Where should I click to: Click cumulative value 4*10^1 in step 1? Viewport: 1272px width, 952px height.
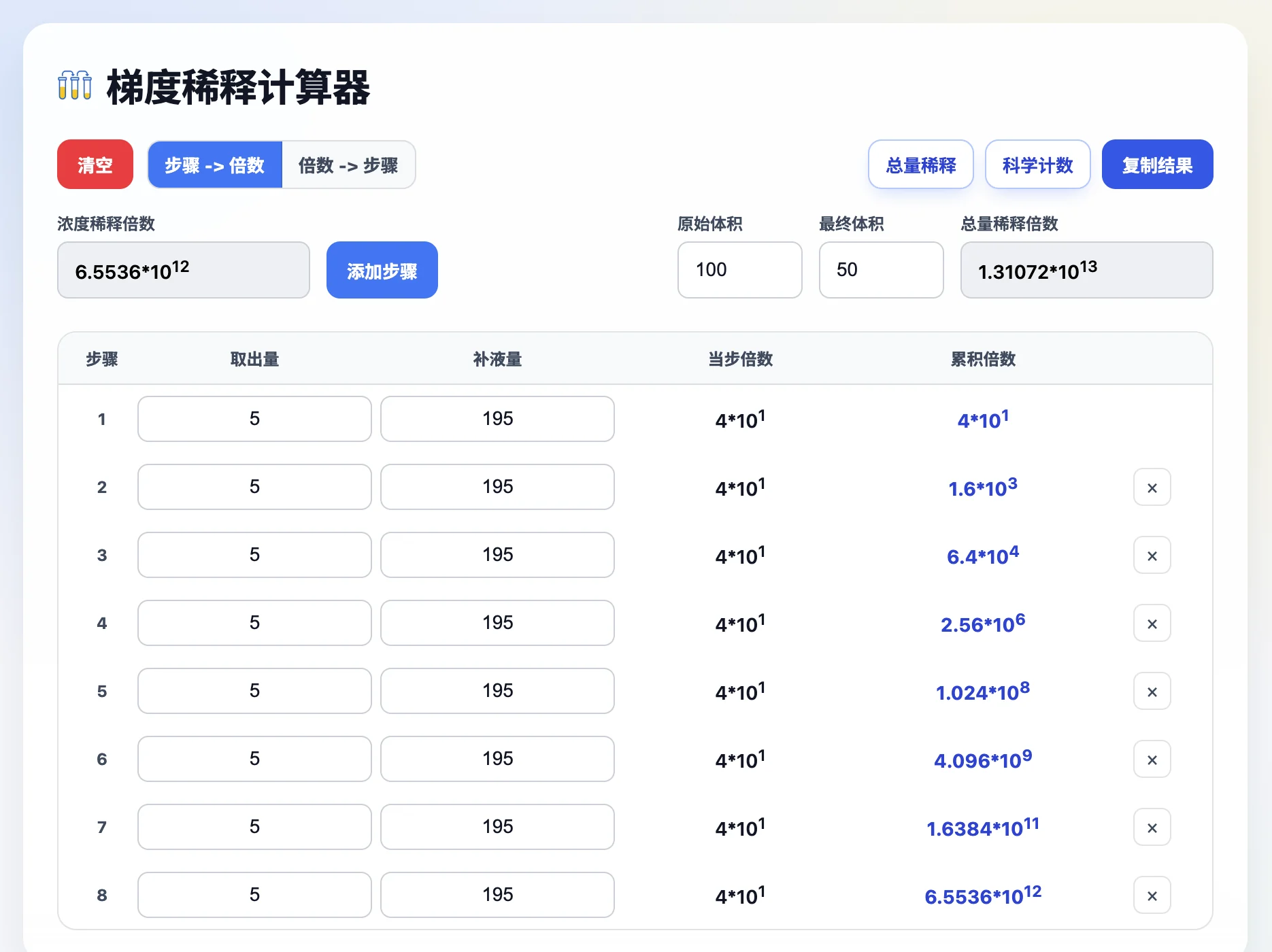coord(983,419)
